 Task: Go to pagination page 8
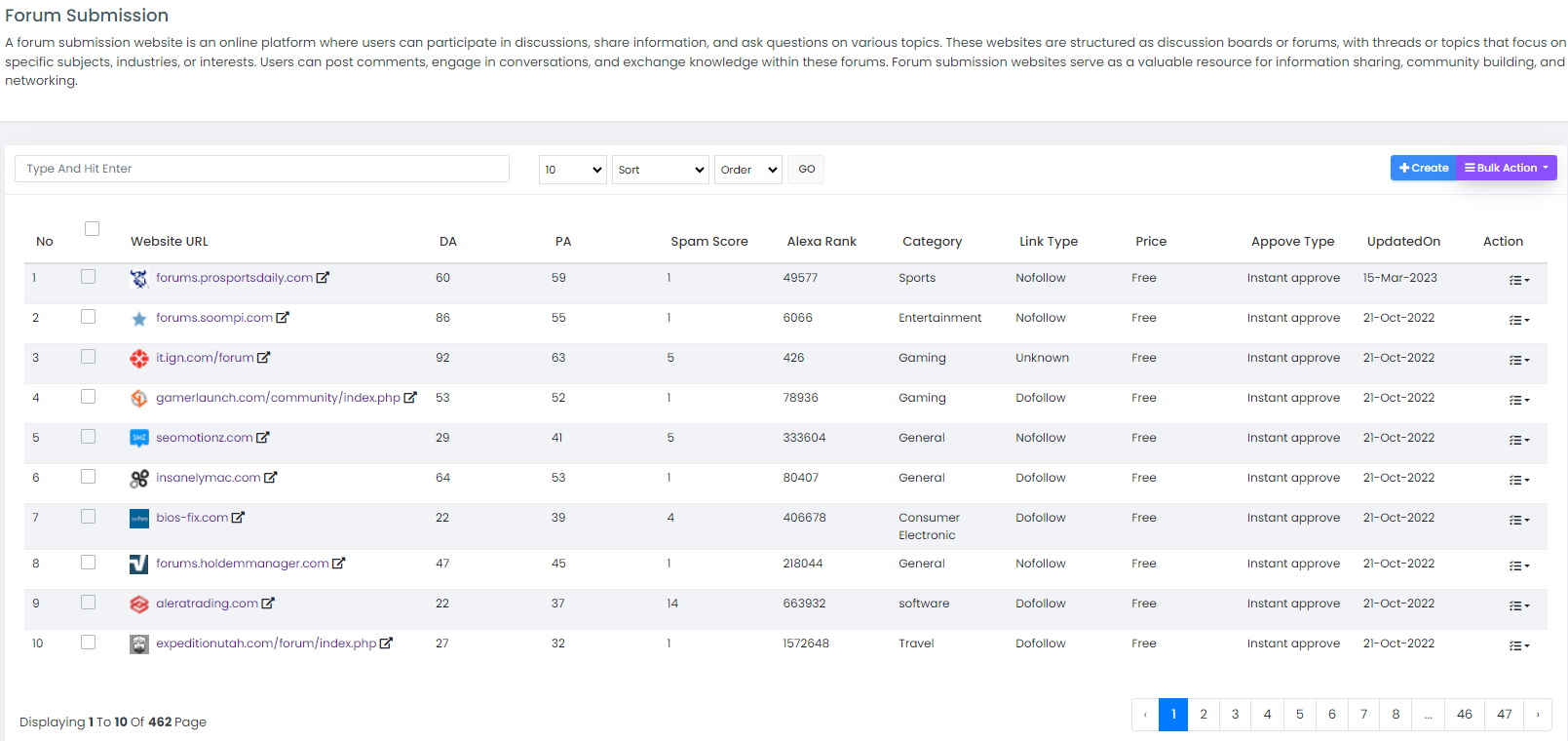coord(1396,715)
